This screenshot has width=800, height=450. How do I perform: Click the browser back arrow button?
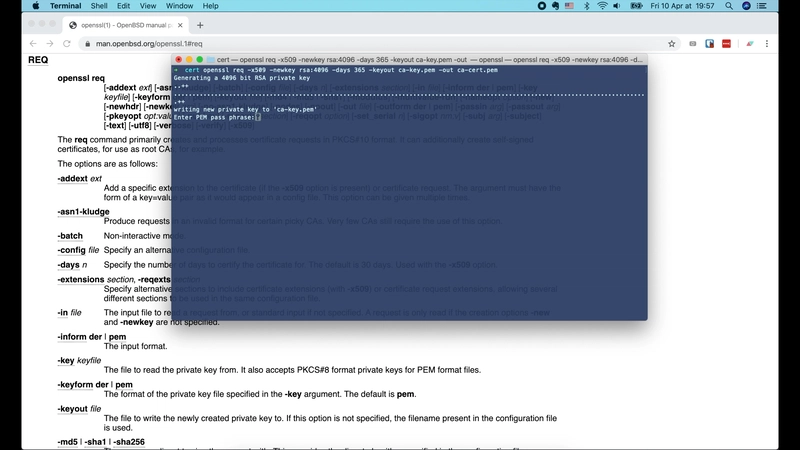pos(32,44)
